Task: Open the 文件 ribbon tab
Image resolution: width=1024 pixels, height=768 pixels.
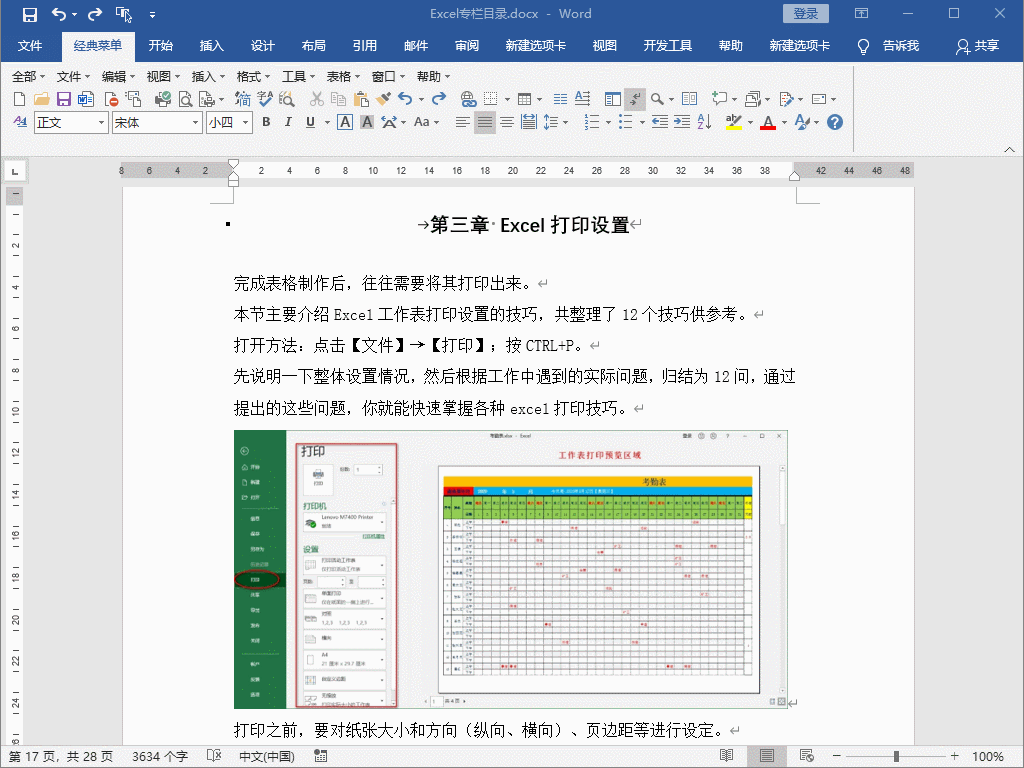Action: 30,46
